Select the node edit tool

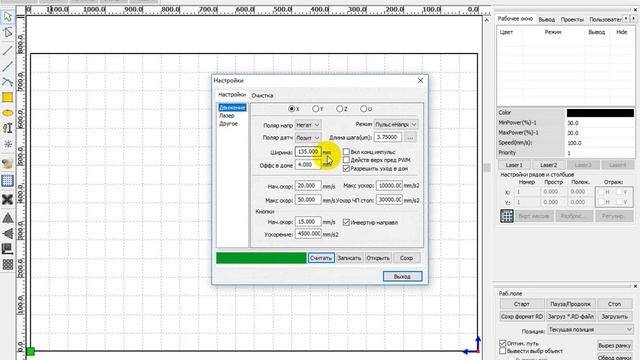pos(7,33)
